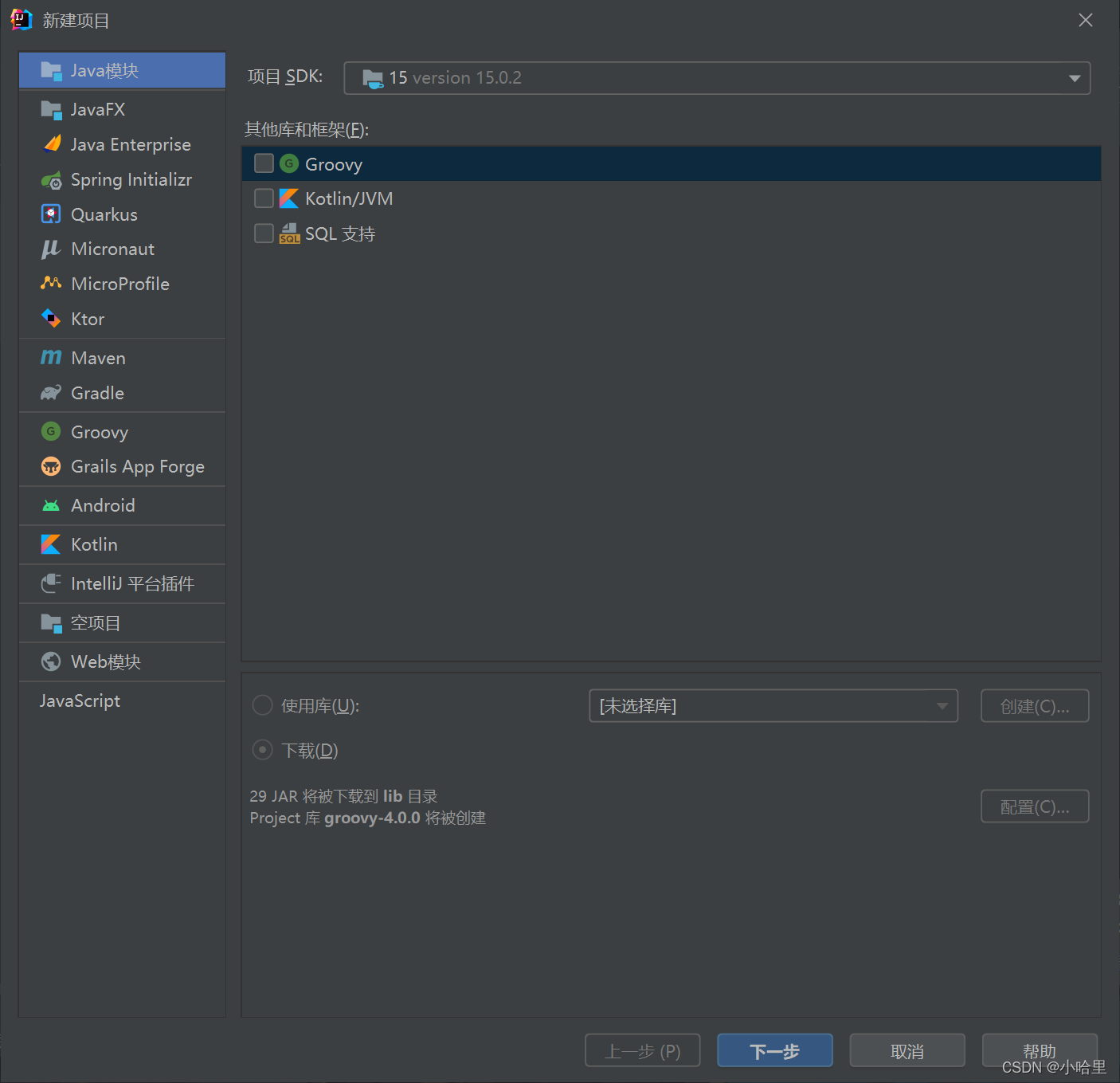Select Micronaut in project type list
Image resolution: width=1120 pixels, height=1083 pixels.
pos(122,249)
